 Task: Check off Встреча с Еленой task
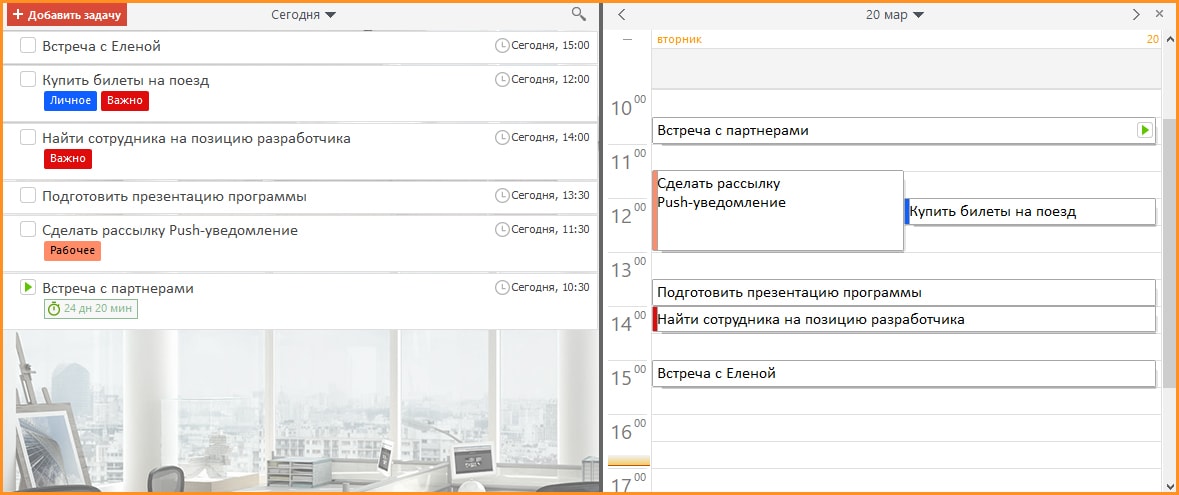[x=28, y=46]
